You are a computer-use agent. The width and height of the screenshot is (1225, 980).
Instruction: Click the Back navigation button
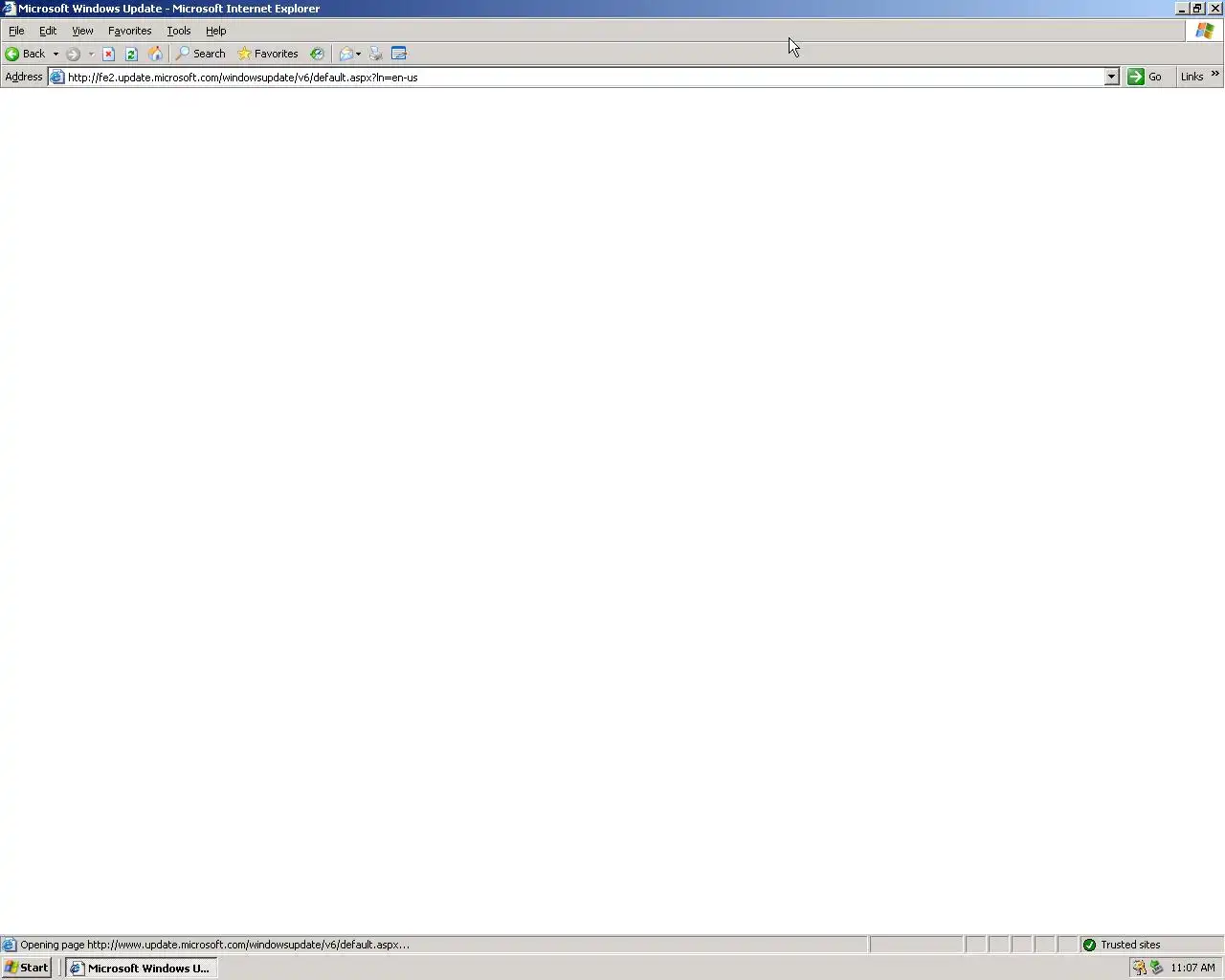[x=26, y=54]
